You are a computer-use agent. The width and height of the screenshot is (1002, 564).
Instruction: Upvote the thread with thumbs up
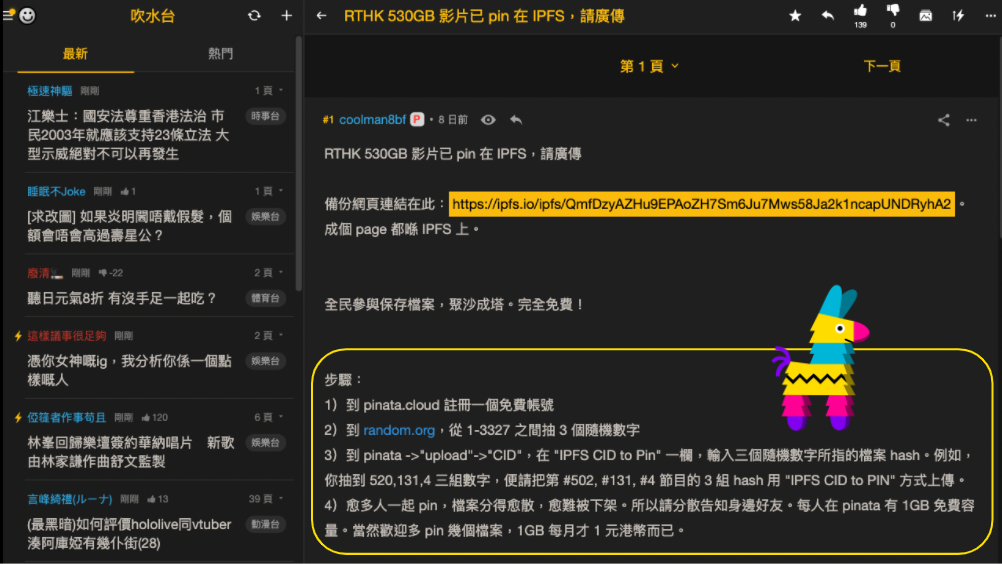click(x=860, y=11)
